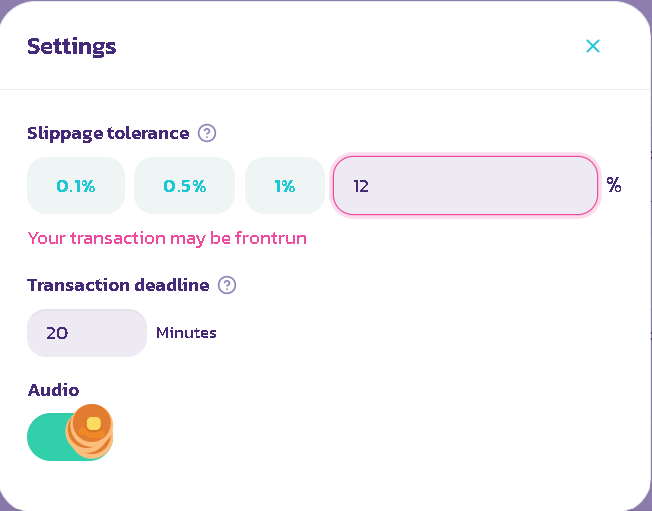Close the Settings dialog with the X

click(x=593, y=46)
